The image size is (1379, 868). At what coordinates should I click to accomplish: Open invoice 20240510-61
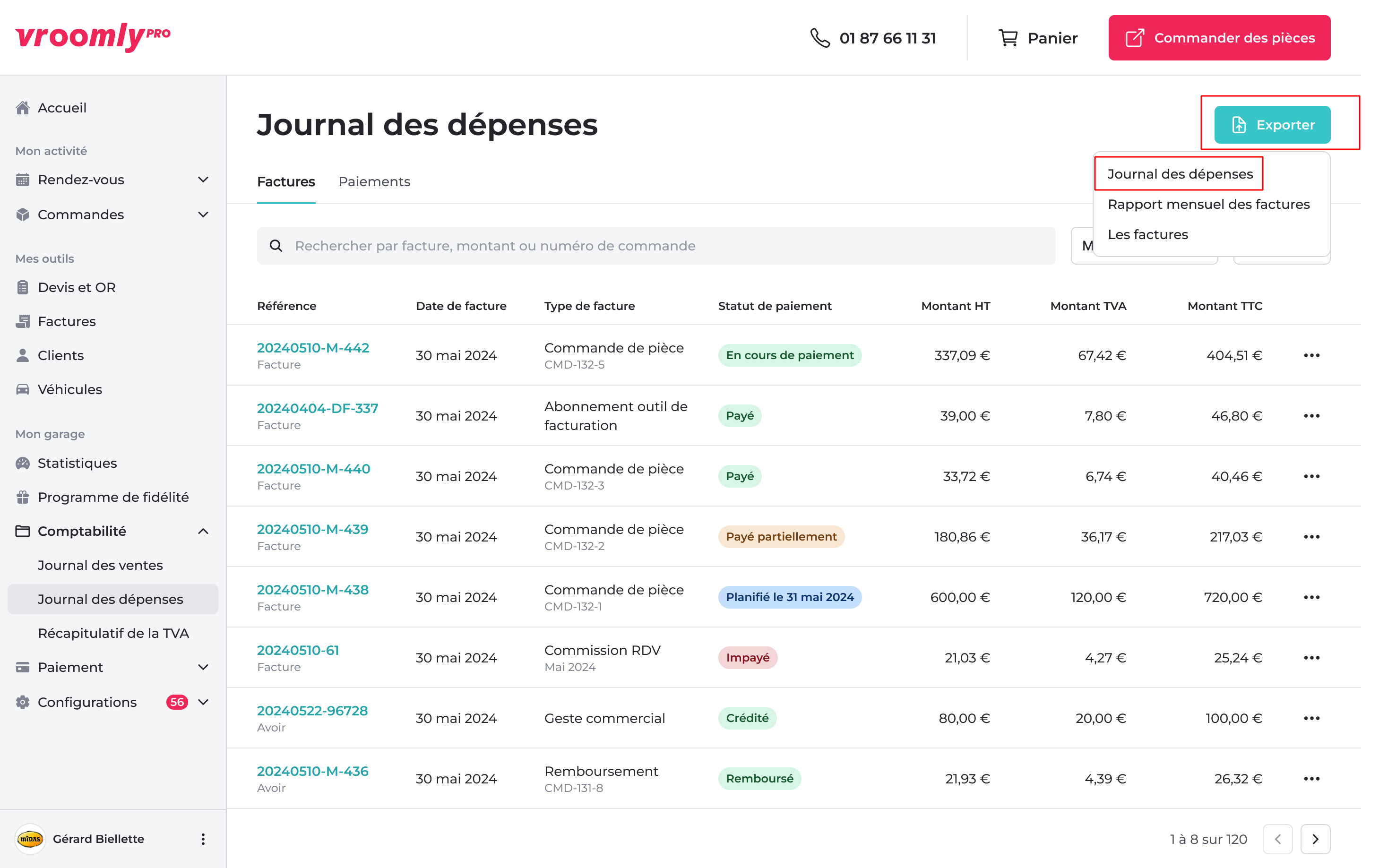(298, 650)
